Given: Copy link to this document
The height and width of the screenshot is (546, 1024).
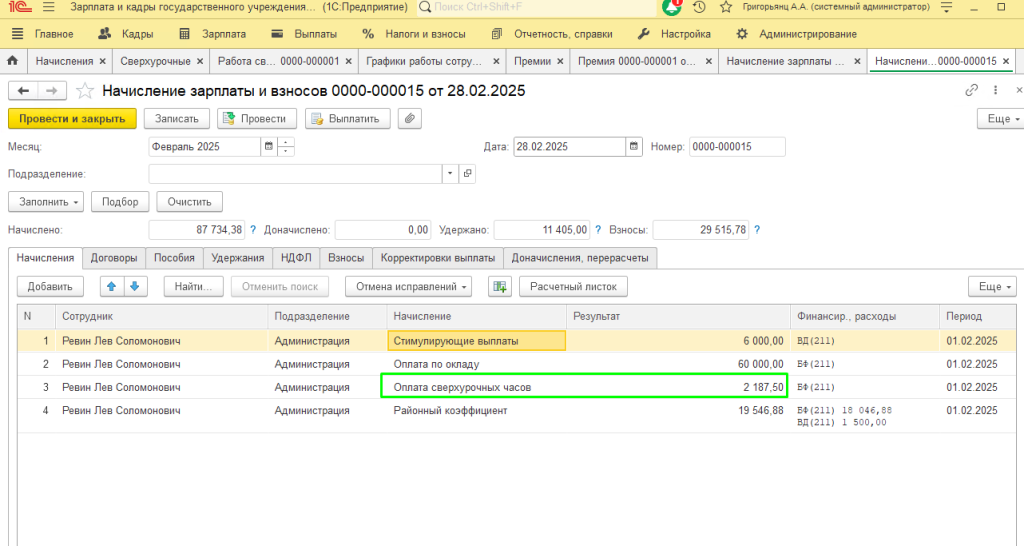Looking at the screenshot, I should pyautogui.click(x=972, y=90).
